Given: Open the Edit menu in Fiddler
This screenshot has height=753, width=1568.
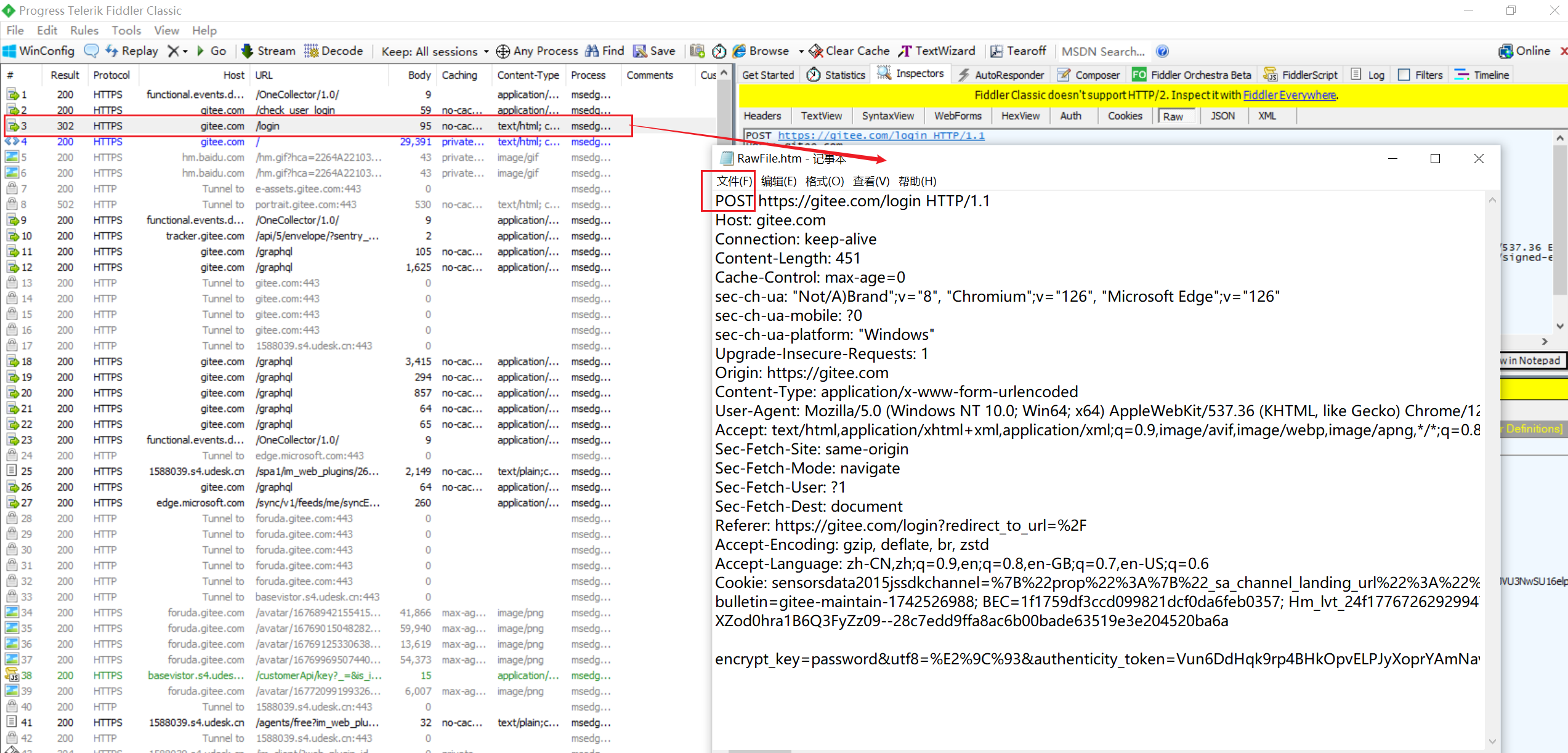Looking at the screenshot, I should pyautogui.click(x=47, y=30).
